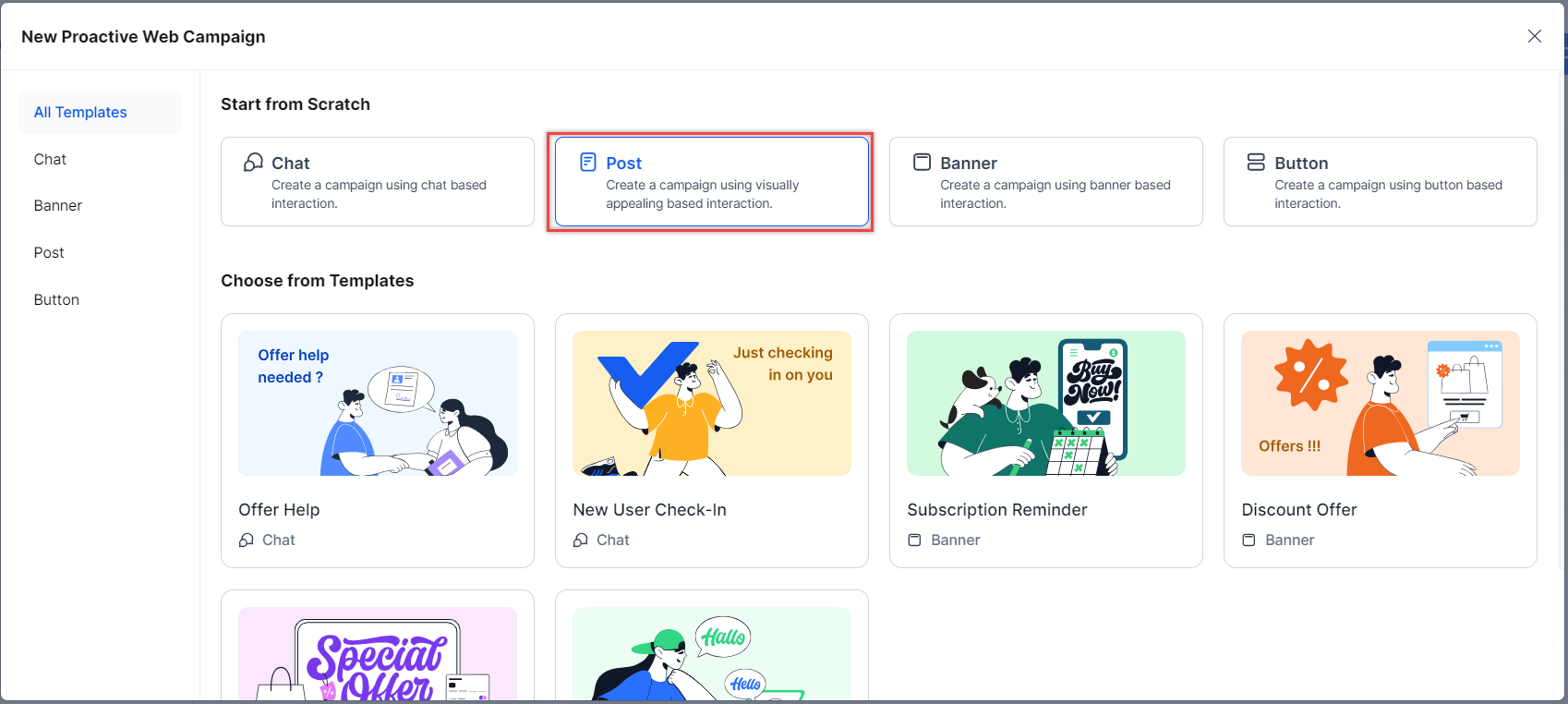Image resolution: width=1568 pixels, height=704 pixels.
Task: Open the Special Offer template preview
Action: [x=378, y=654]
